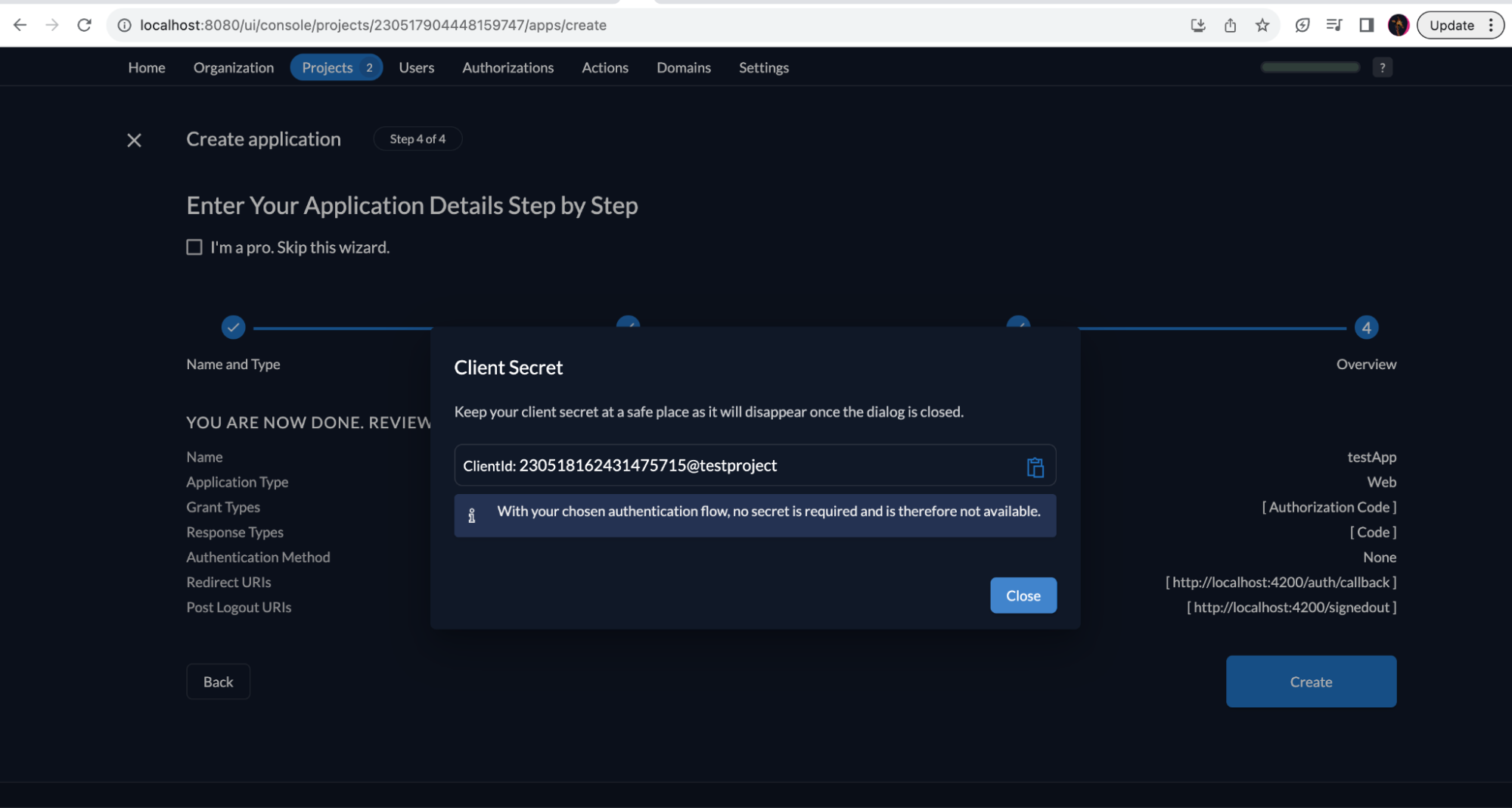The height and width of the screenshot is (808, 1512).
Task: Copy the ClientId to clipboard
Action: (1035, 467)
